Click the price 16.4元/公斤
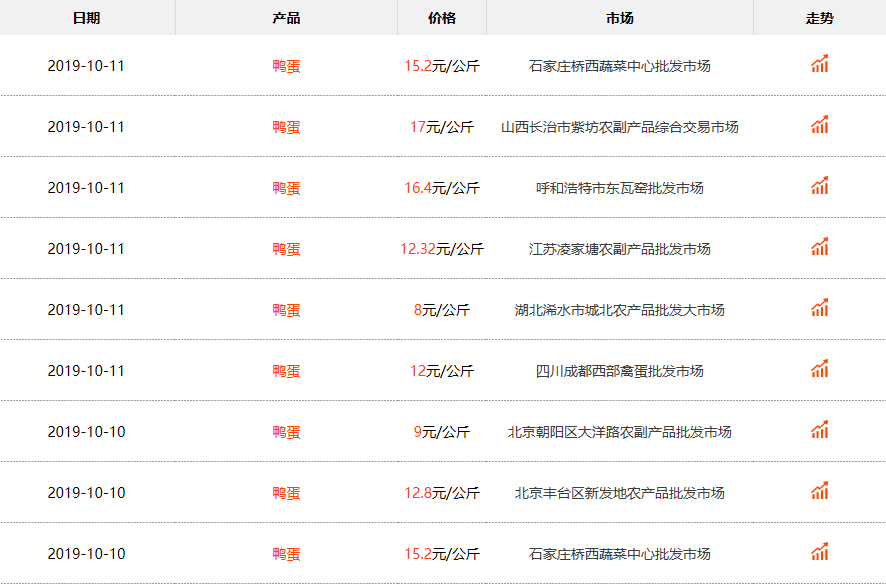Viewport: 886px width, 584px height. [x=442, y=188]
